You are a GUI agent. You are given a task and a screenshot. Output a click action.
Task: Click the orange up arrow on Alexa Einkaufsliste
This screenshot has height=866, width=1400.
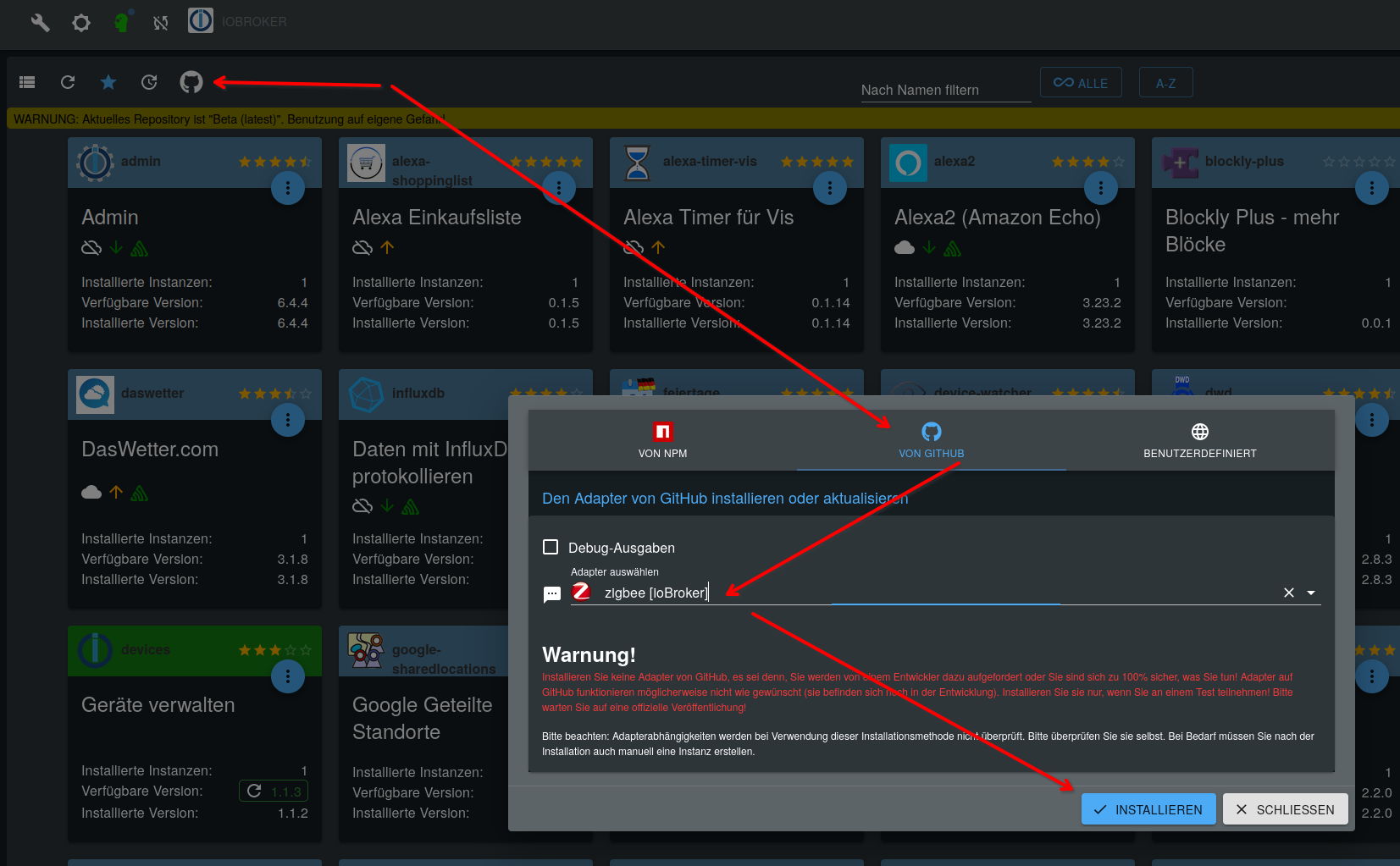(x=387, y=247)
